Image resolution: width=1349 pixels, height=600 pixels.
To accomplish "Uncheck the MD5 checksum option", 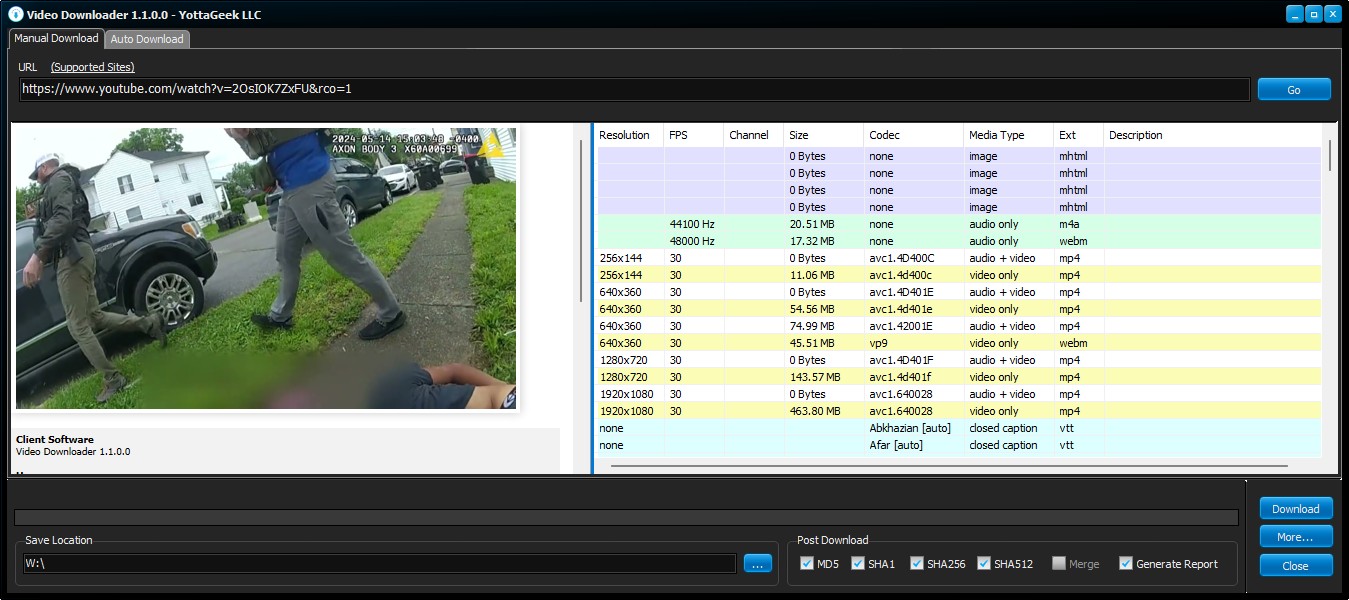I will 807,563.
